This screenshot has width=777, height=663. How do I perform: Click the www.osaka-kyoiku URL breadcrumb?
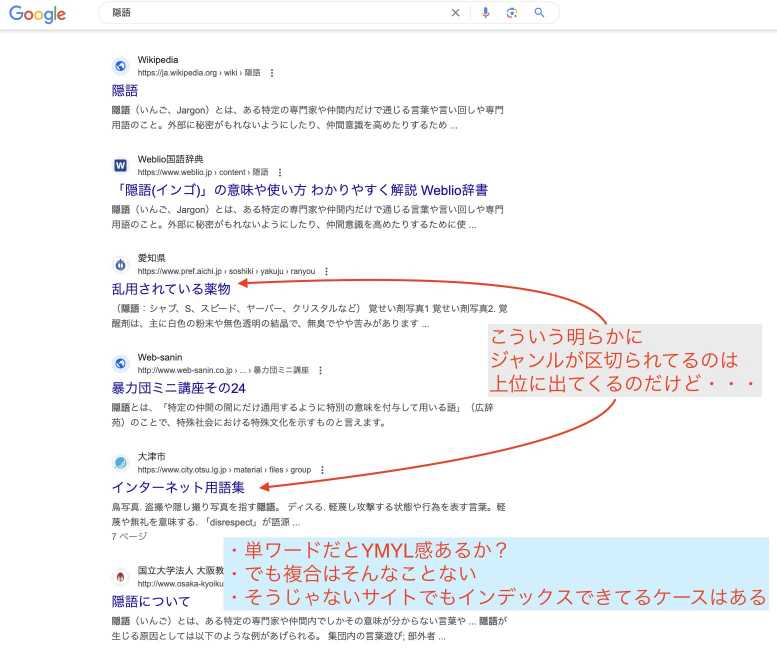[180, 584]
